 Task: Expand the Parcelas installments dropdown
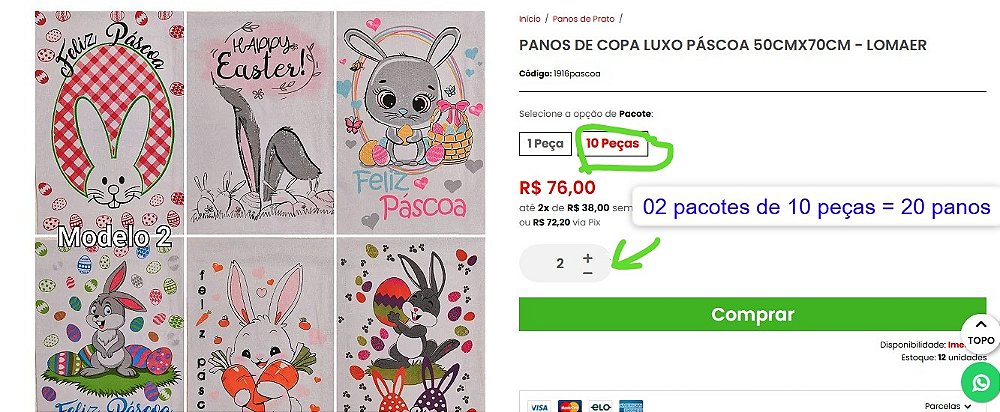pos(948,407)
